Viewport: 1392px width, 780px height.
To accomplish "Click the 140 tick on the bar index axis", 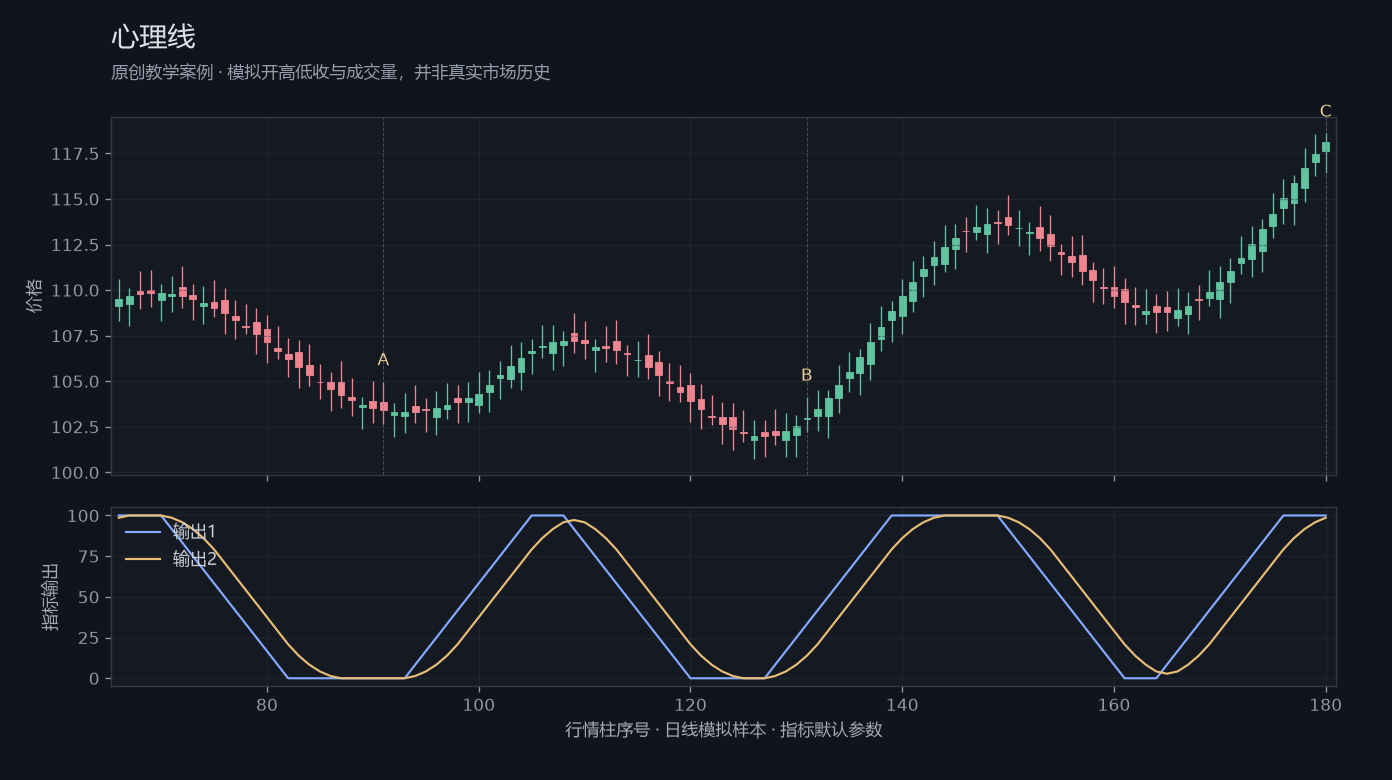I will [902, 703].
